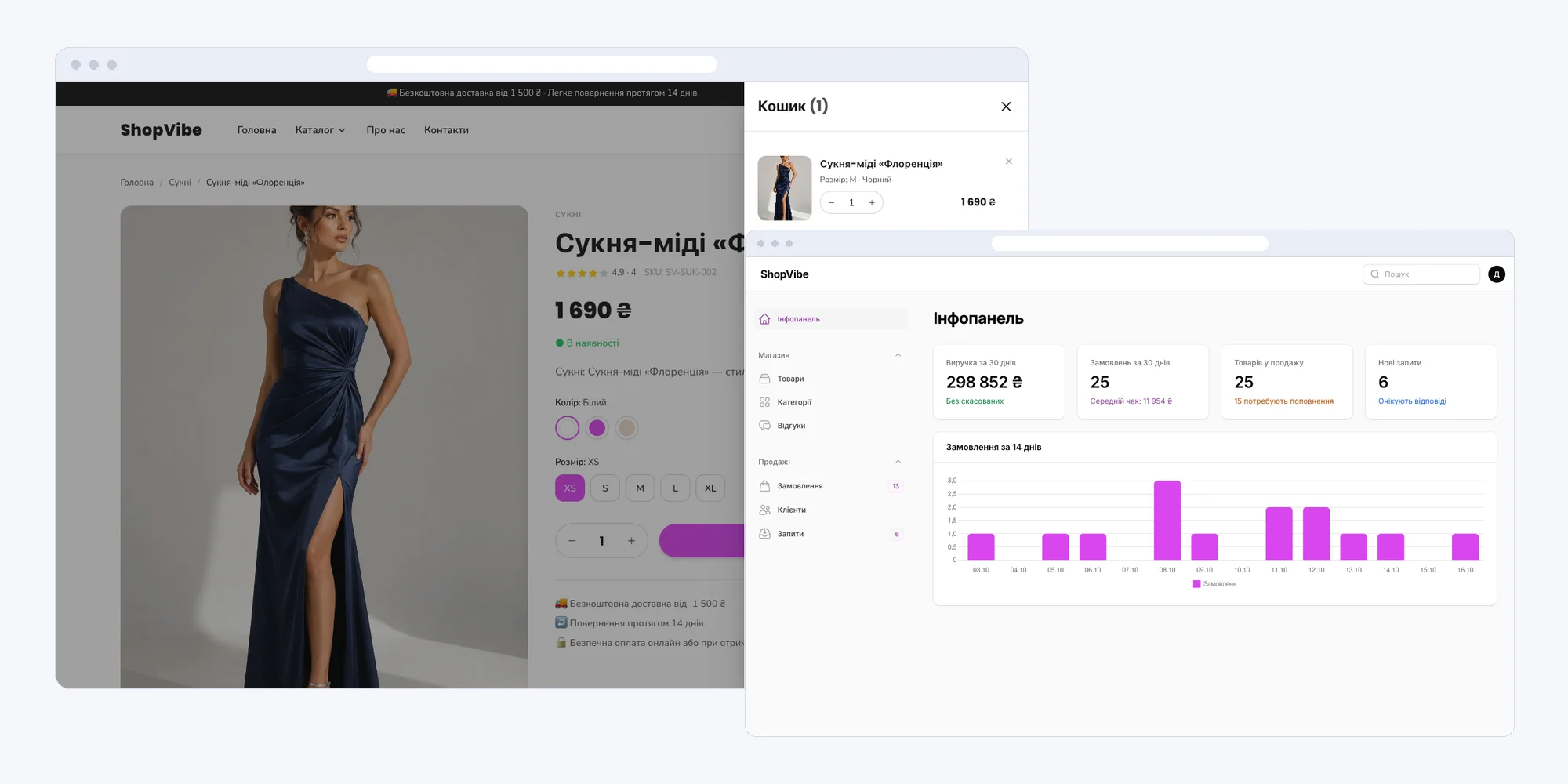
Task: Select size M
Action: click(x=641, y=488)
